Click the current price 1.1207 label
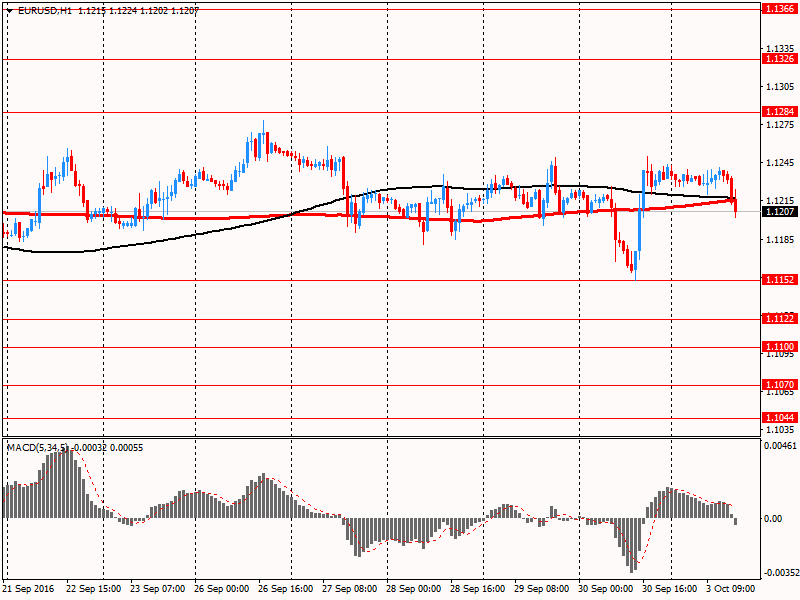The height and width of the screenshot is (600, 800). 780,211
